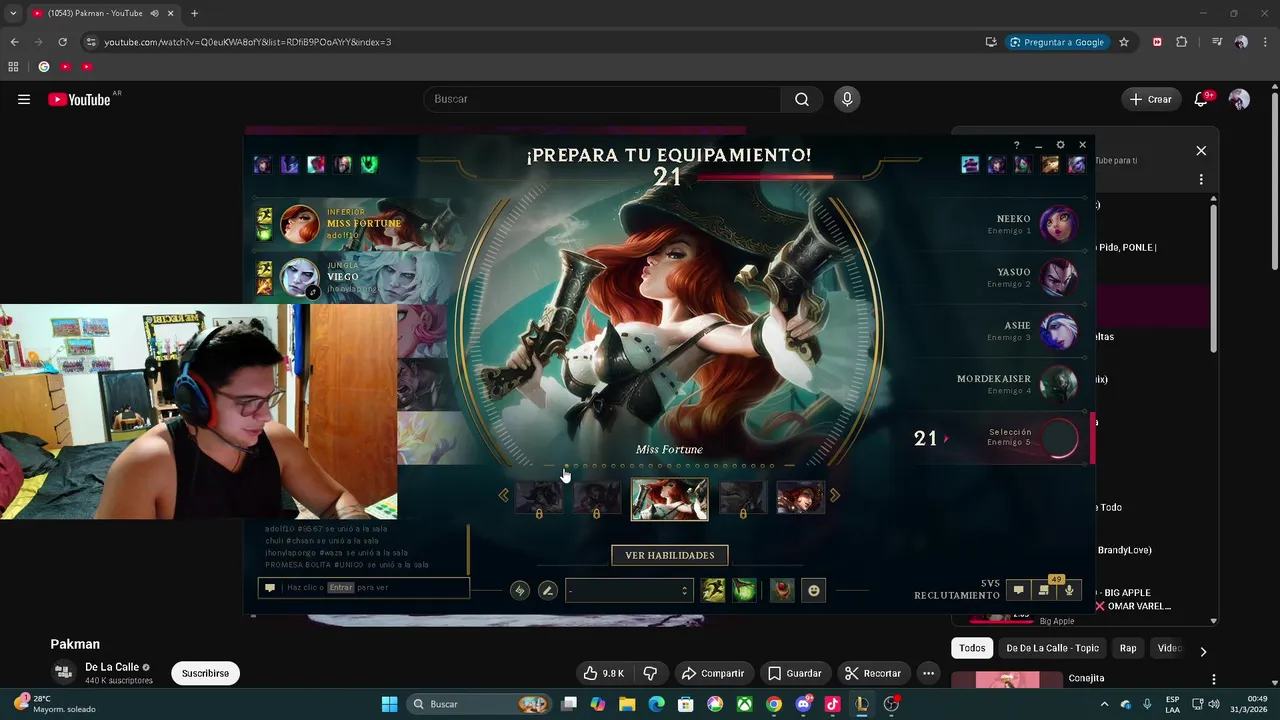Save video with Guardar button
This screenshot has width=1280, height=720.
tap(794, 673)
